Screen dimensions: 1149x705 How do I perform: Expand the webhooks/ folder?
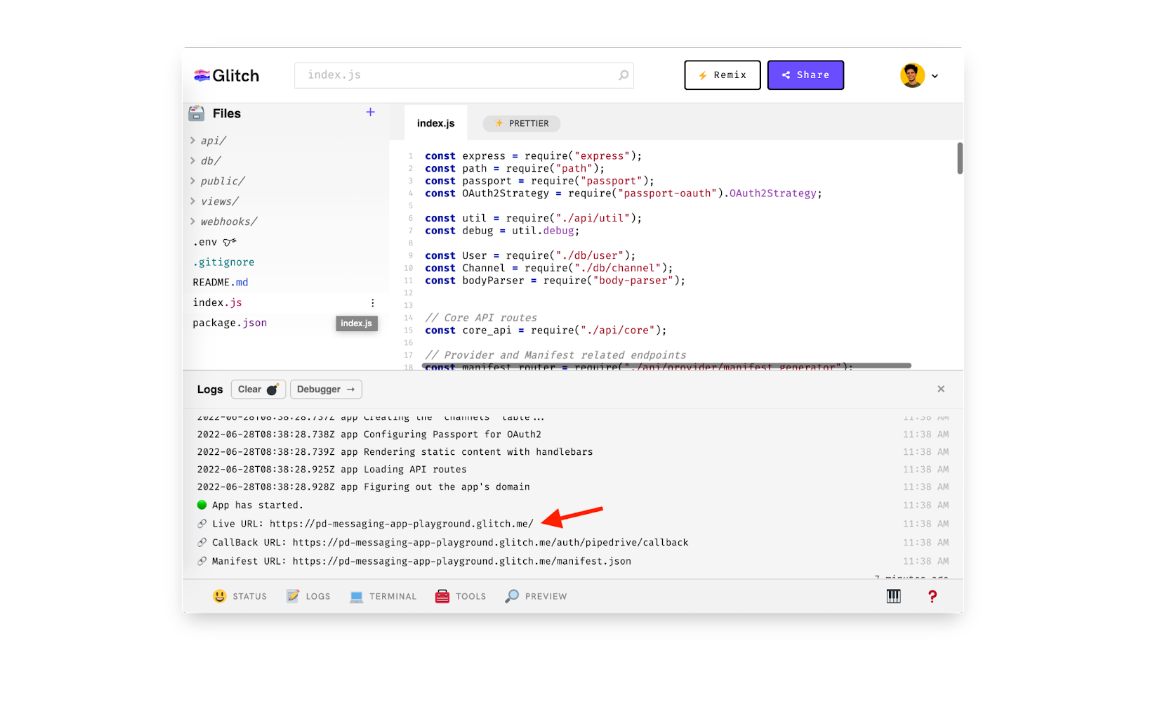(x=228, y=221)
